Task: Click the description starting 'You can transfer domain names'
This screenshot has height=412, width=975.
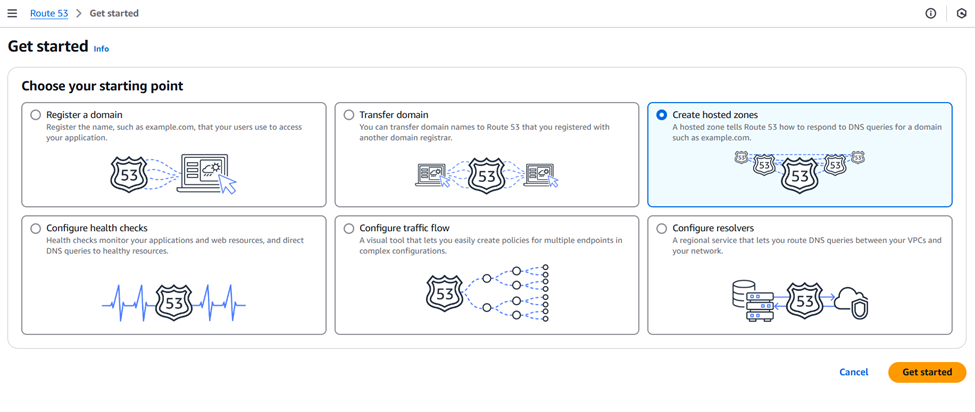Action: coord(485,132)
